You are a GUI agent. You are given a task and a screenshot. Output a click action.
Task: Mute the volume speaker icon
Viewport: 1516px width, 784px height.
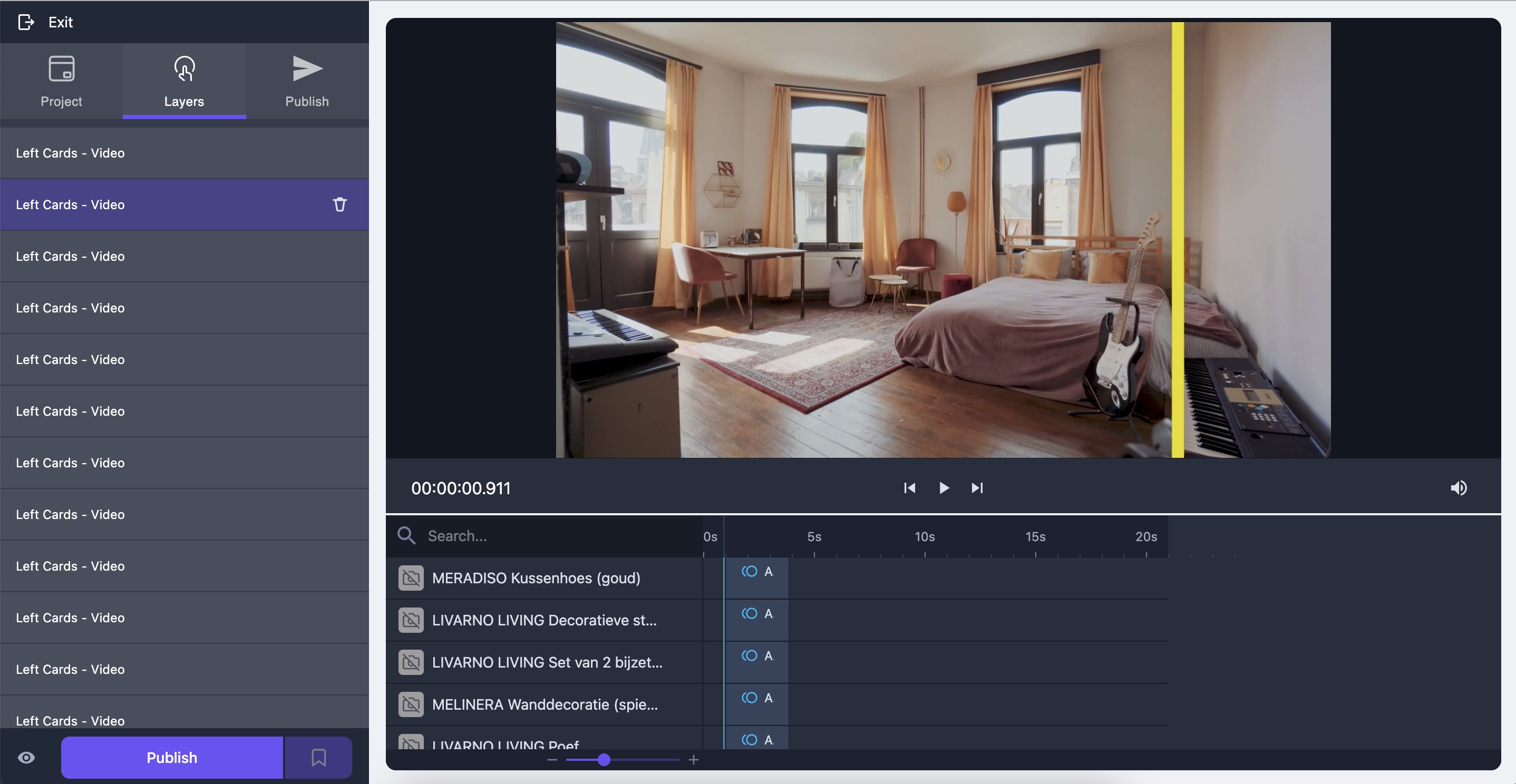(x=1459, y=488)
